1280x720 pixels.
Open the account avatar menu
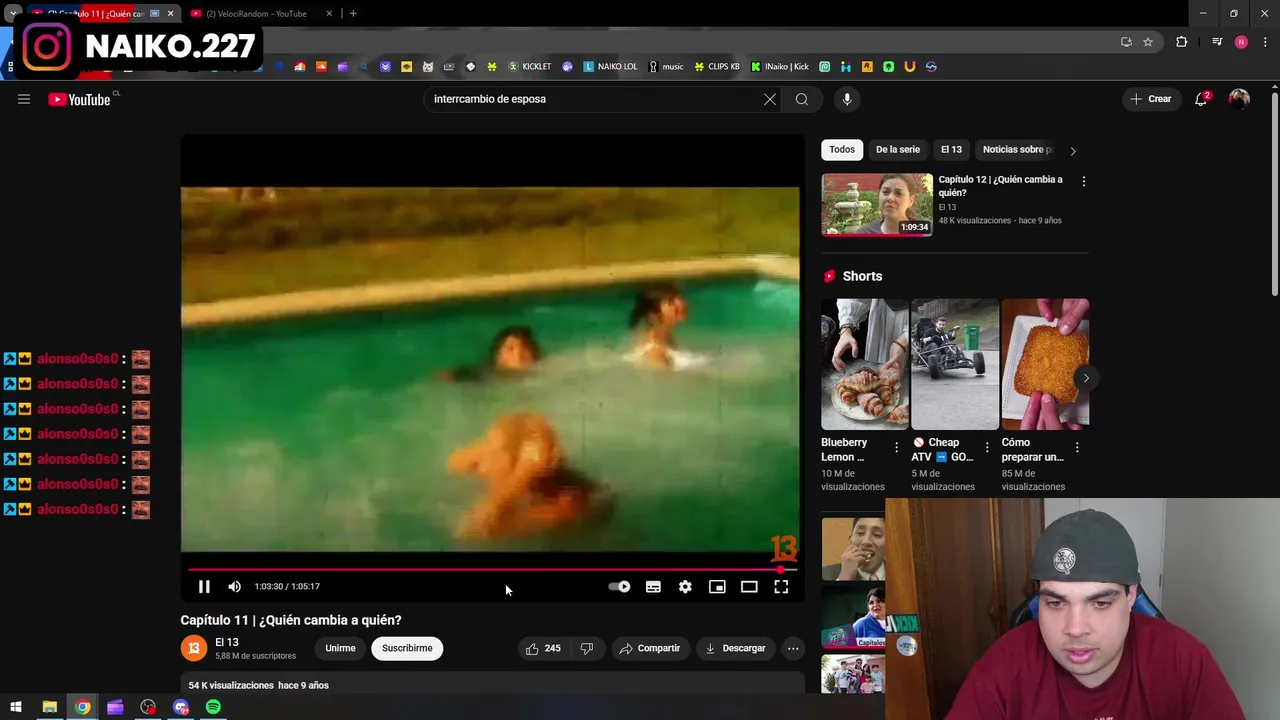pyautogui.click(x=1239, y=99)
